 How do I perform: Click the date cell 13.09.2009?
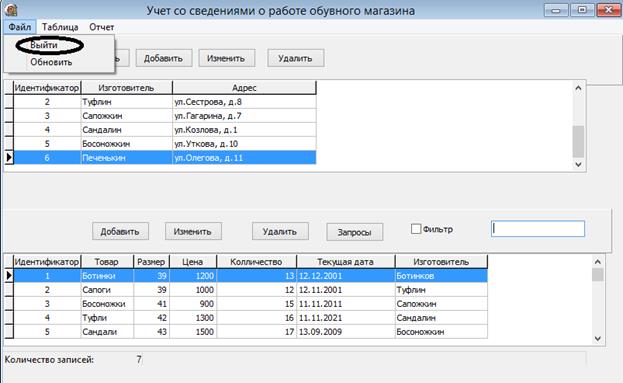[x=346, y=331]
